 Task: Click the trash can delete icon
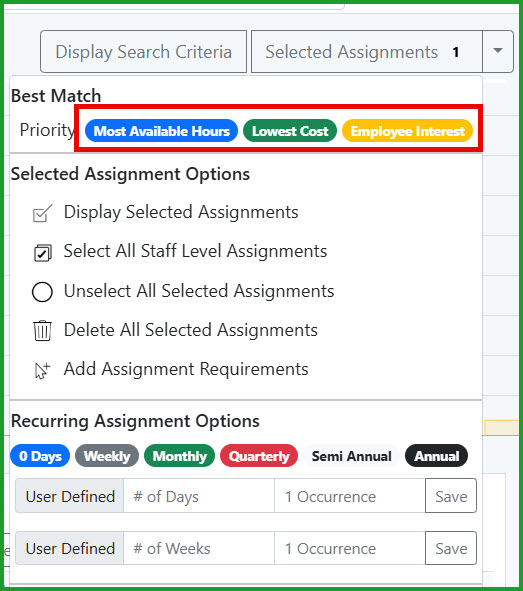point(42,331)
